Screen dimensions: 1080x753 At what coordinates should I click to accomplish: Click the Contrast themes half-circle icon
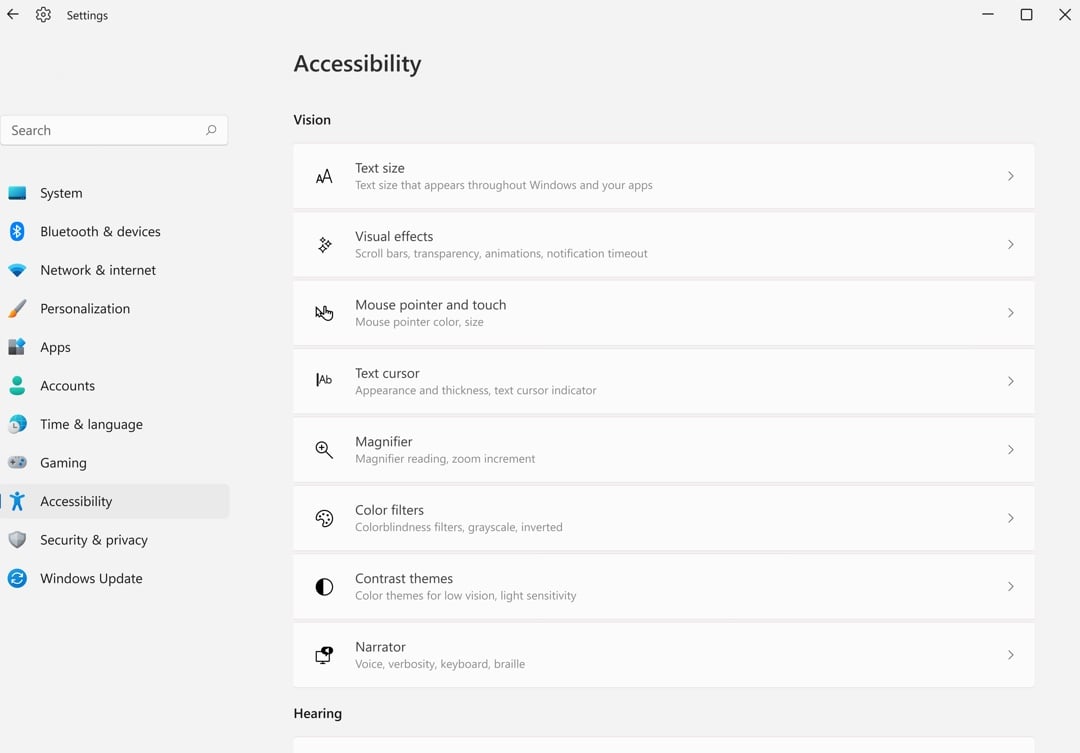pos(324,587)
